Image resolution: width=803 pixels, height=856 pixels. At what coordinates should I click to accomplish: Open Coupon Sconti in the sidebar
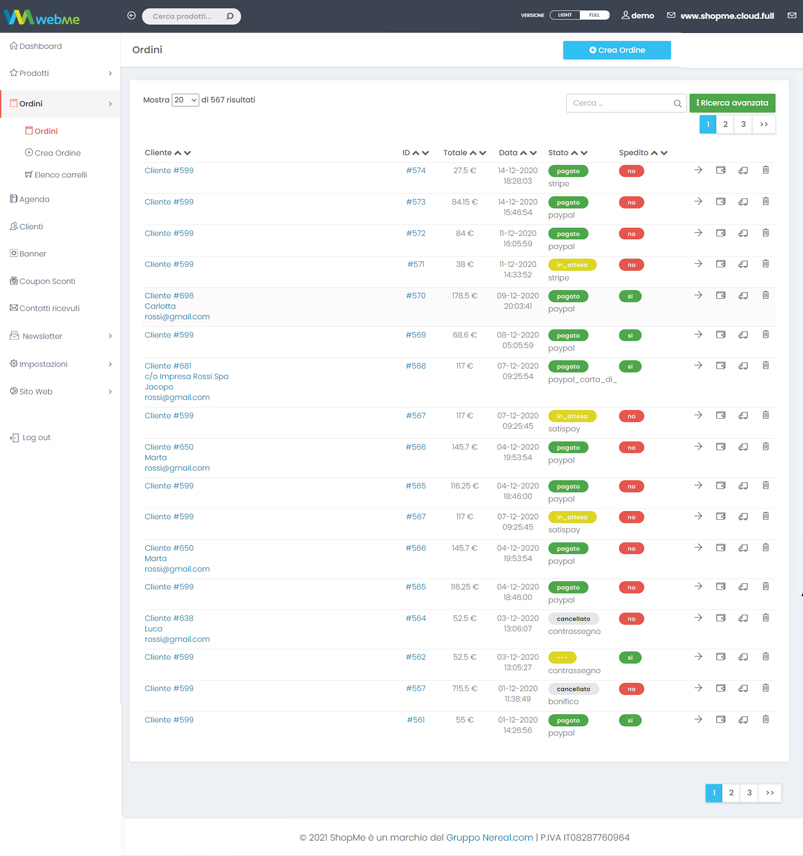tap(48, 281)
